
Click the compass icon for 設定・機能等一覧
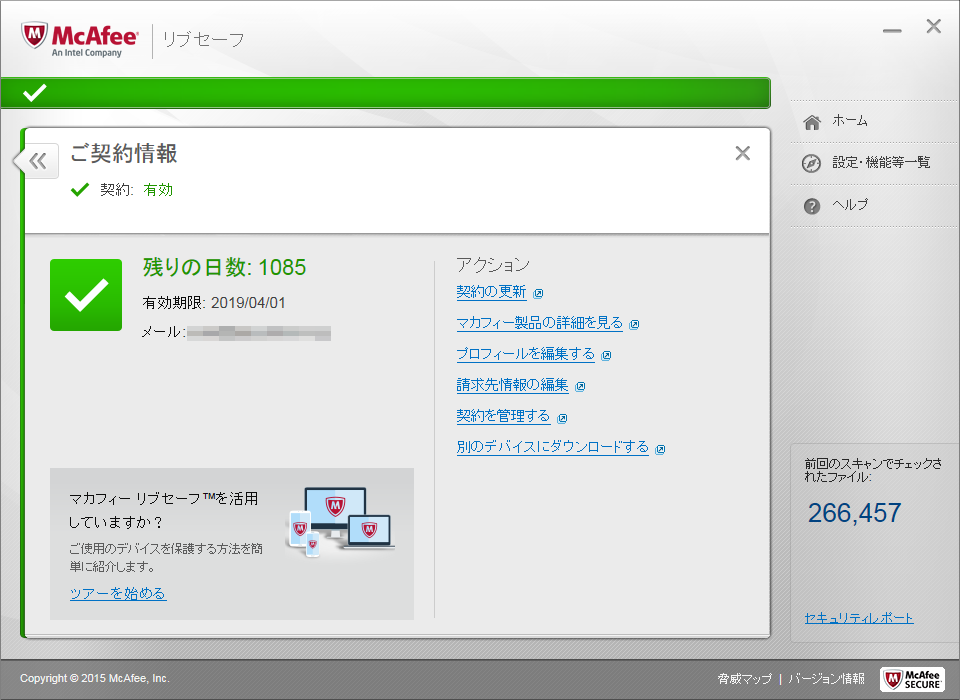coord(811,163)
